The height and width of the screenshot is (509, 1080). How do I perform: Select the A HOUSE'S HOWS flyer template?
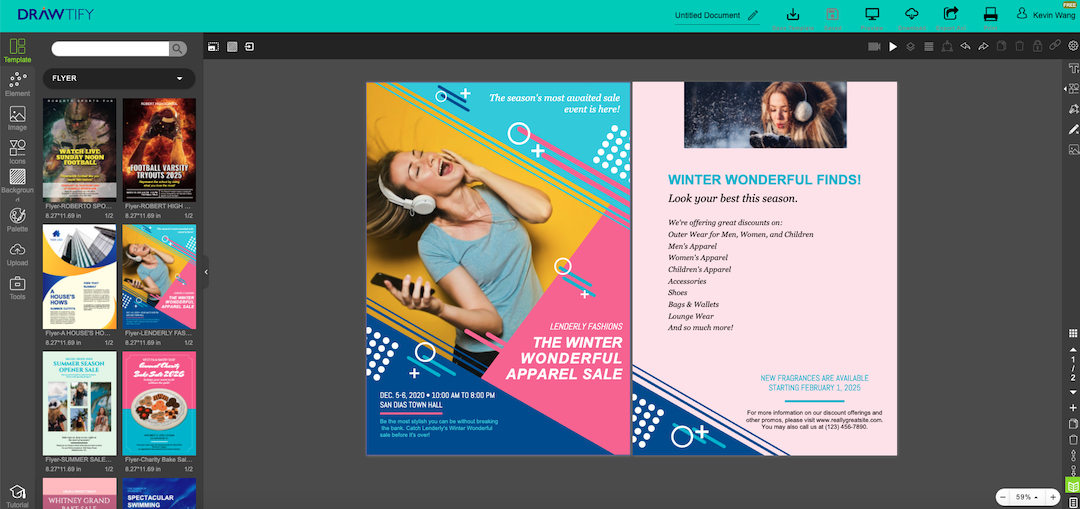point(79,276)
